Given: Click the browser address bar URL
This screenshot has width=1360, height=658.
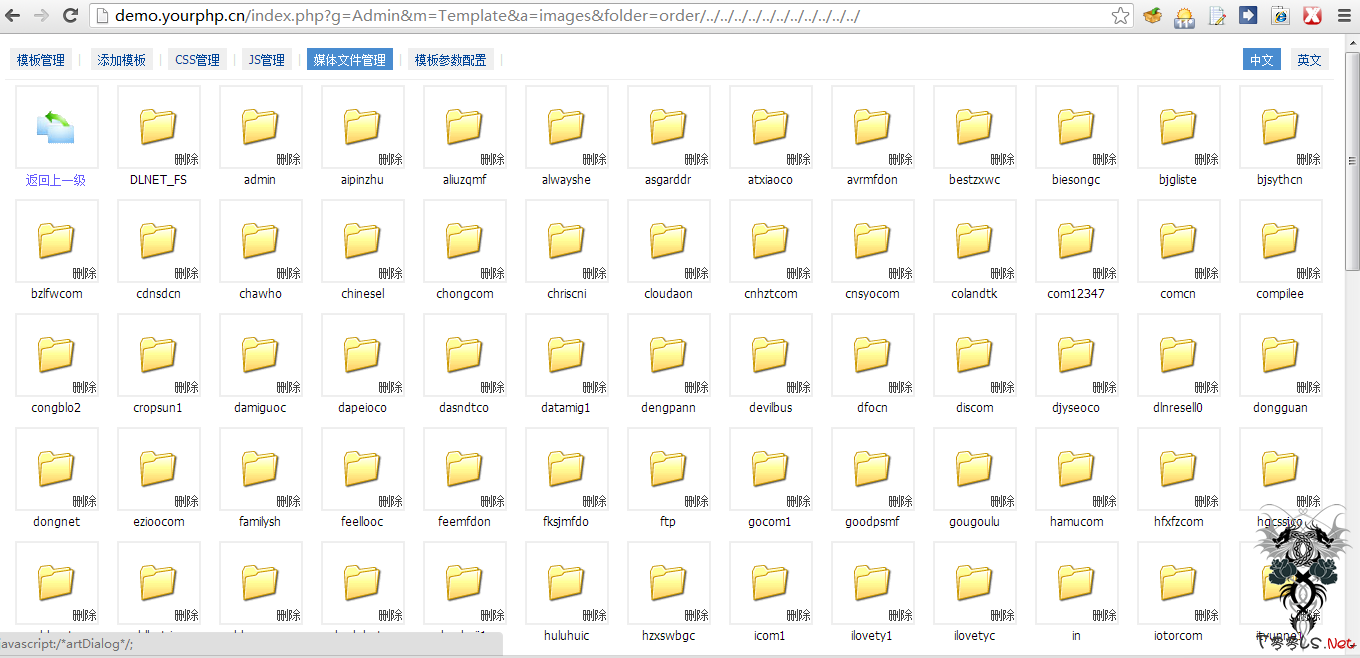Looking at the screenshot, I should click(x=487, y=16).
